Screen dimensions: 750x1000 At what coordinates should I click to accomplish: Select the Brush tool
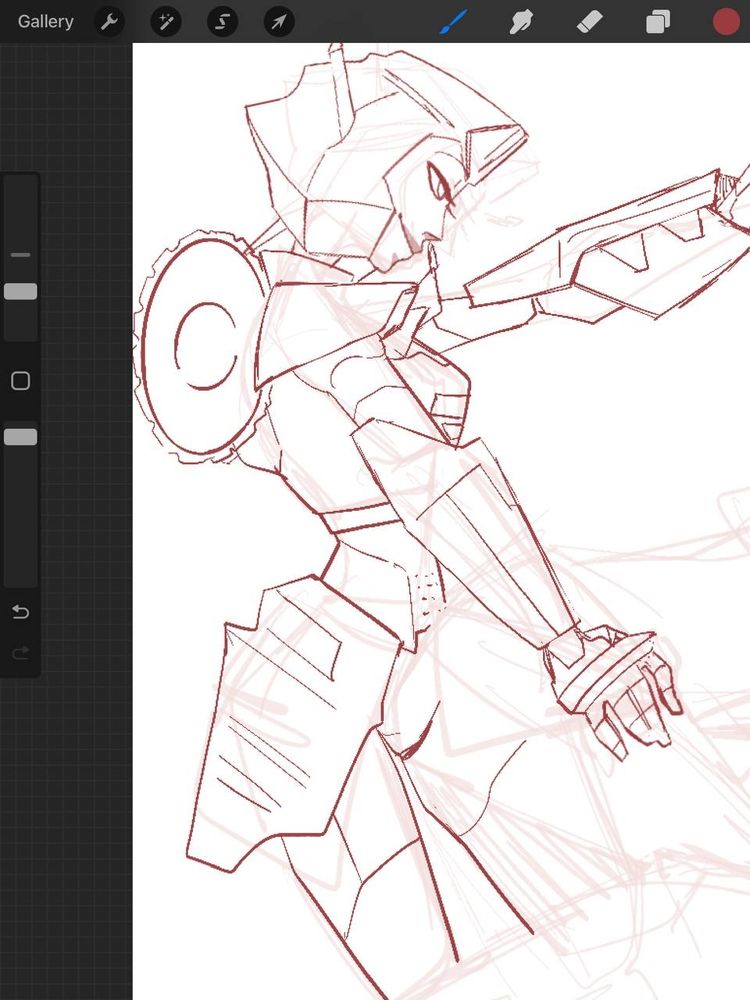pyautogui.click(x=453, y=22)
